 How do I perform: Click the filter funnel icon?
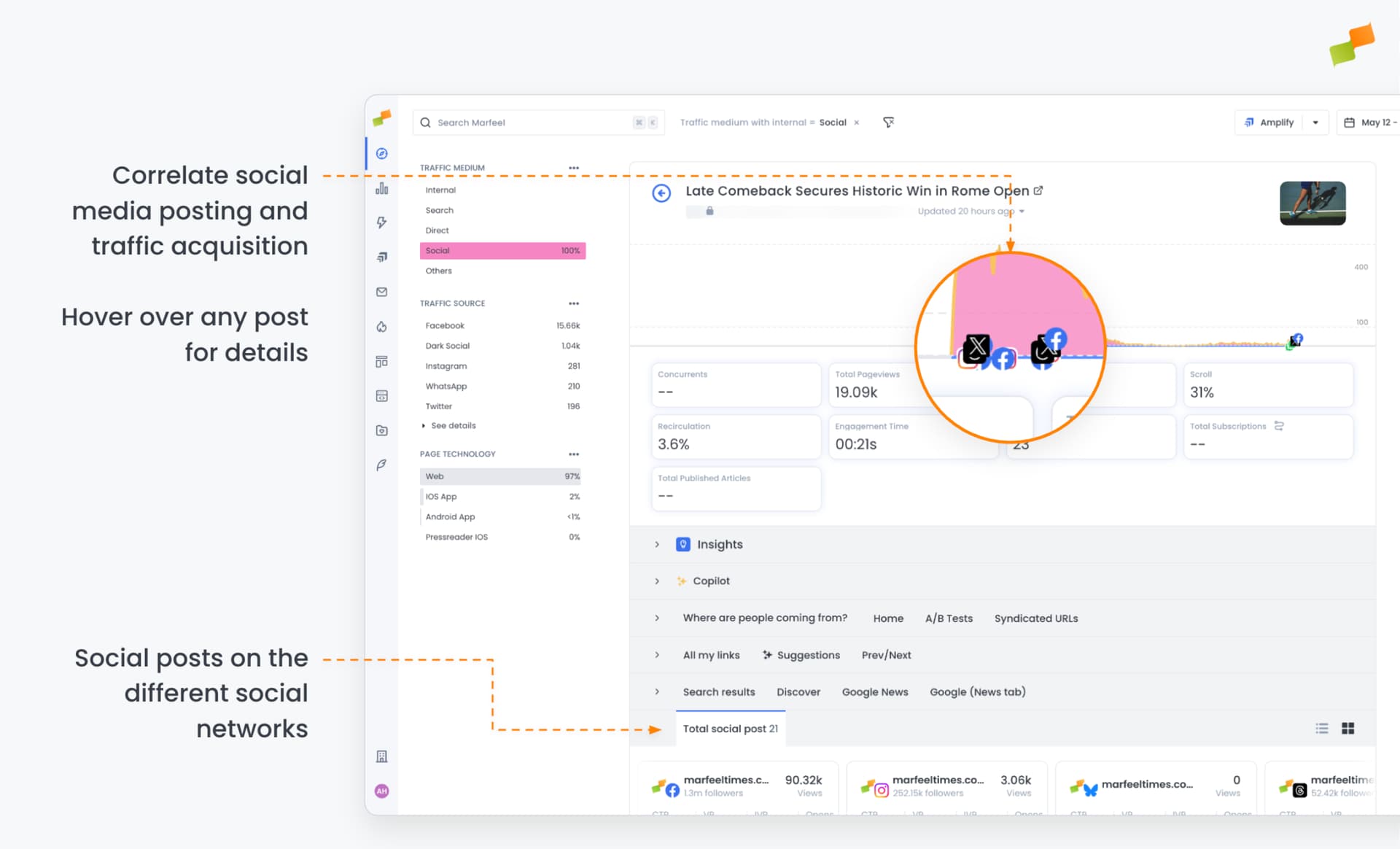coord(888,123)
